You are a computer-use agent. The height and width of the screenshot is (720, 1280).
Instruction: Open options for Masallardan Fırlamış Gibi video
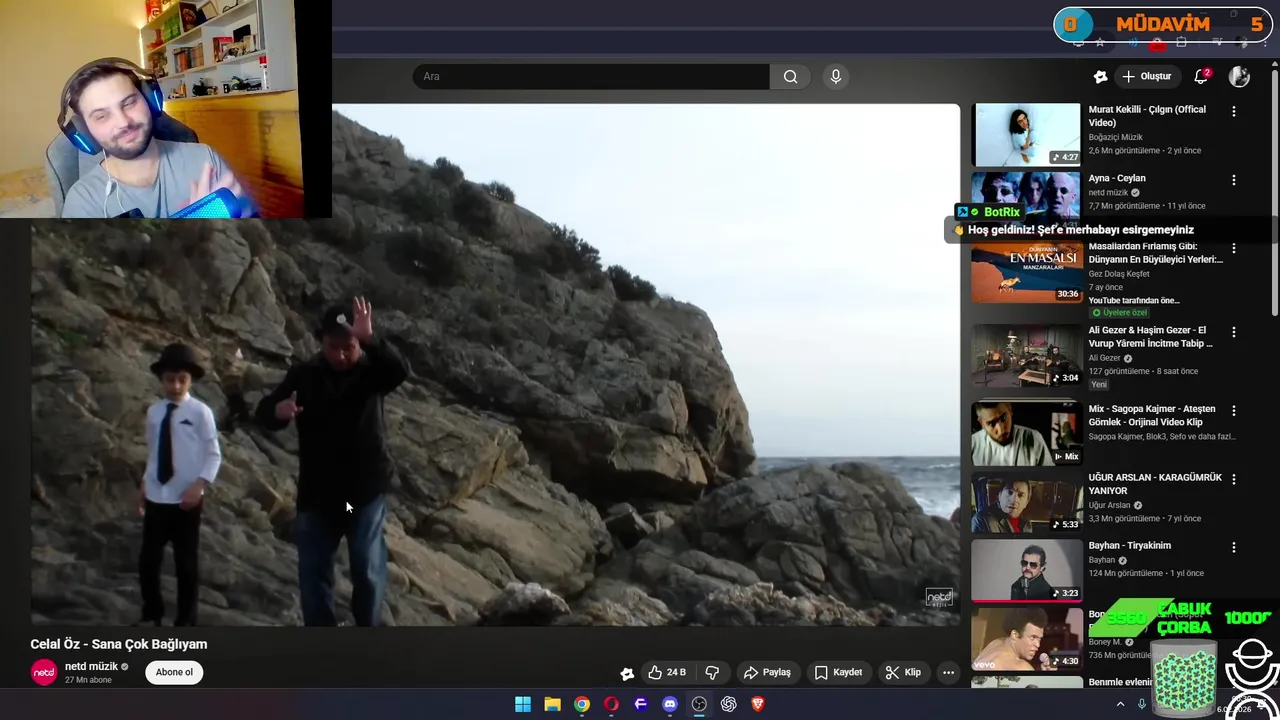click(x=1233, y=248)
